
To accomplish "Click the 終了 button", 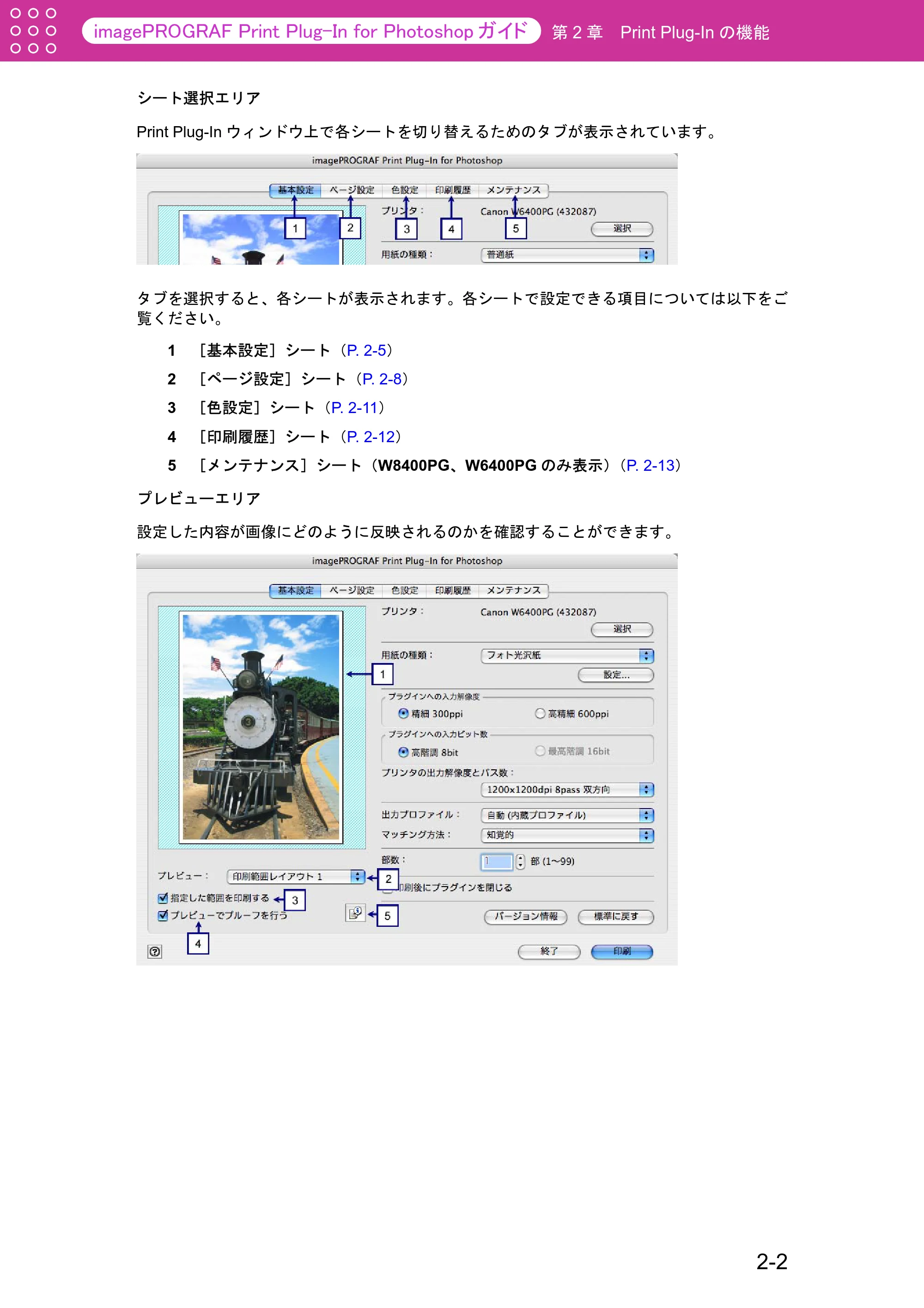I will (548, 951).
